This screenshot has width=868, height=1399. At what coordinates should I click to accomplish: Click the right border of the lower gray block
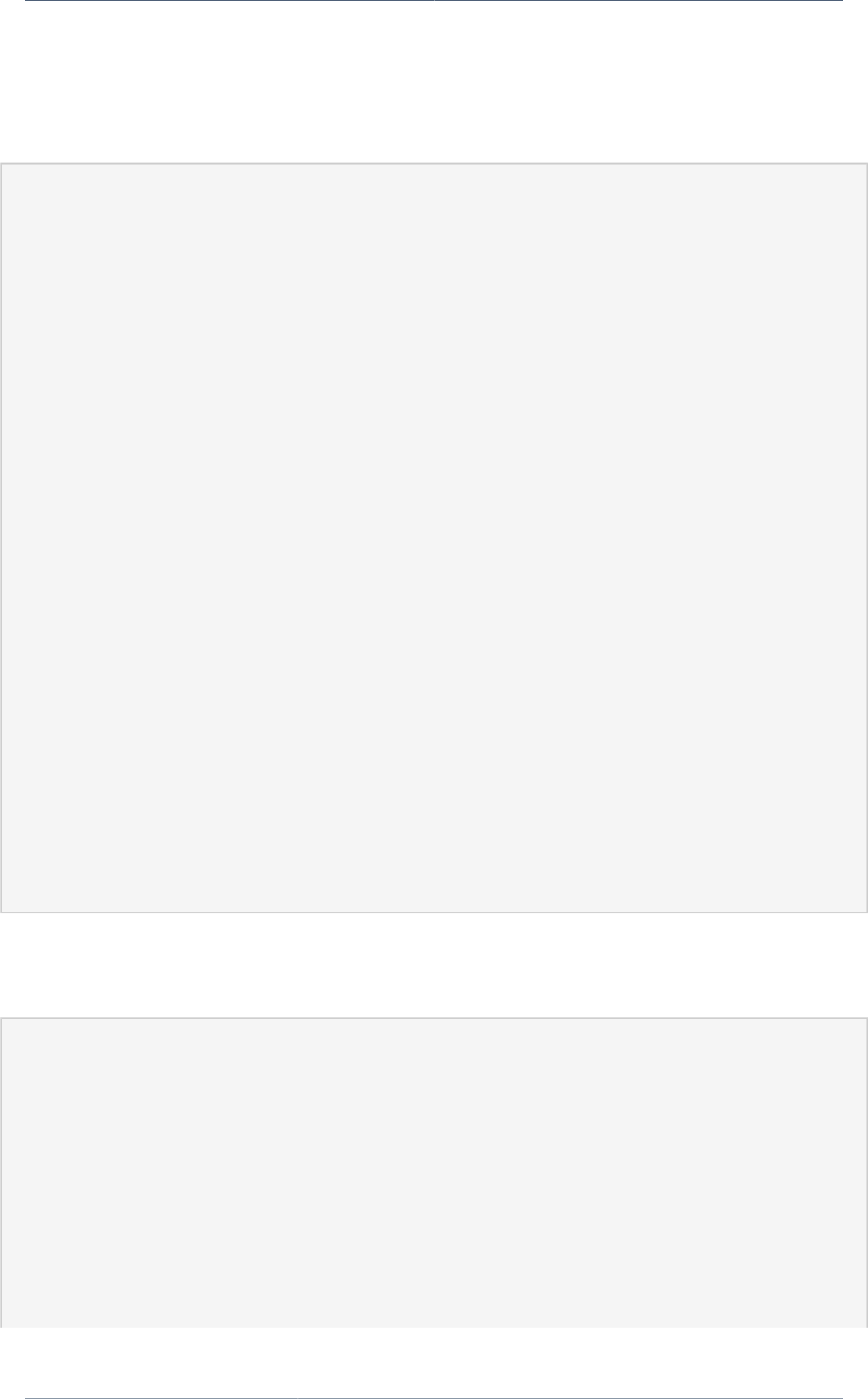[x=867, y=1174]
